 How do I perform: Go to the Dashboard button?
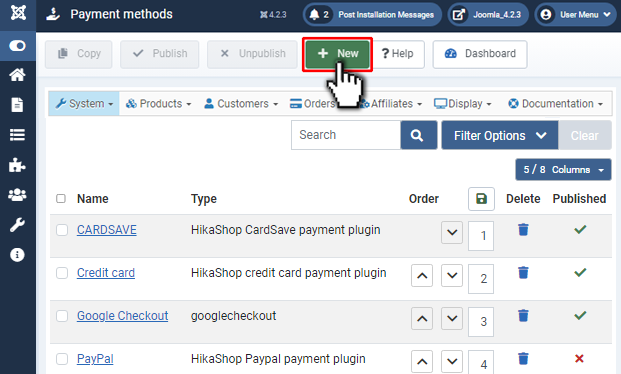tap(480, 54)
